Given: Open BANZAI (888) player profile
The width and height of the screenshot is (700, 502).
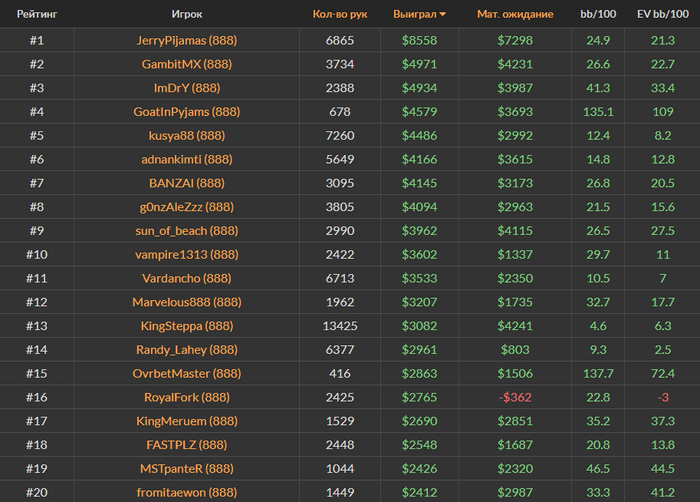Looking at the screenshot, I should pos(186,183).
